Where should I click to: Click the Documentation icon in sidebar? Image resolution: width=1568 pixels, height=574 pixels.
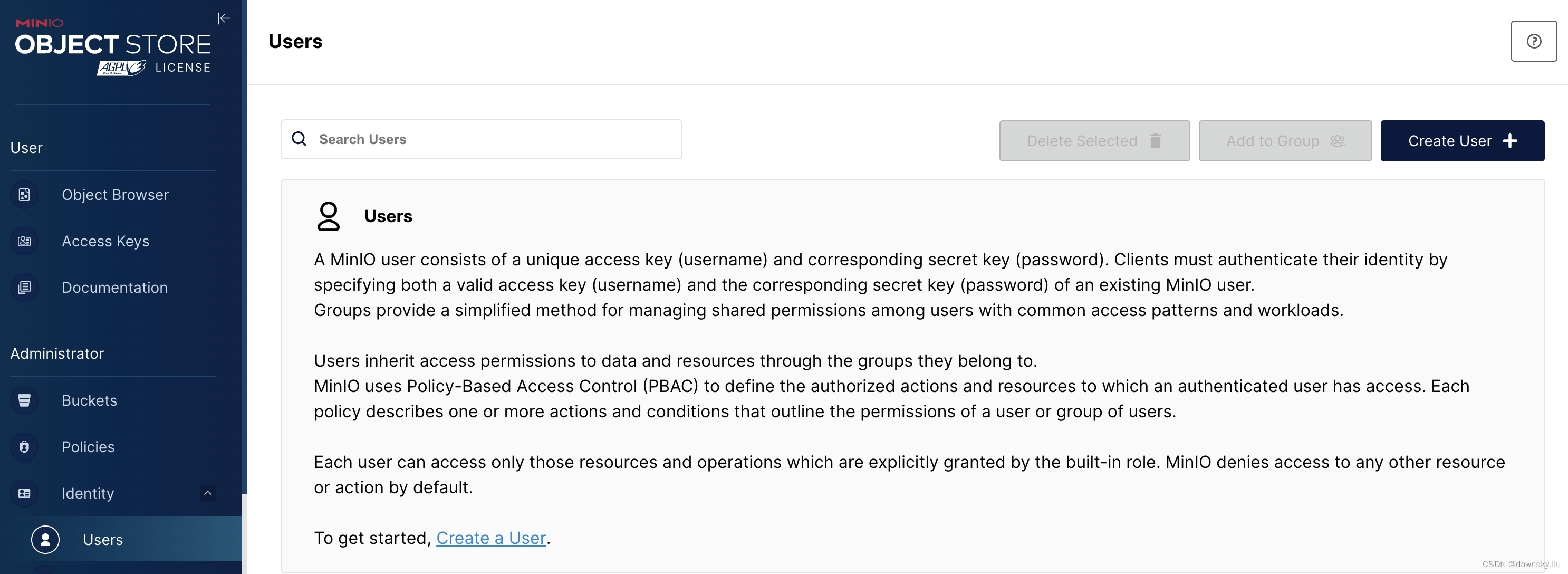pos(24,288)
